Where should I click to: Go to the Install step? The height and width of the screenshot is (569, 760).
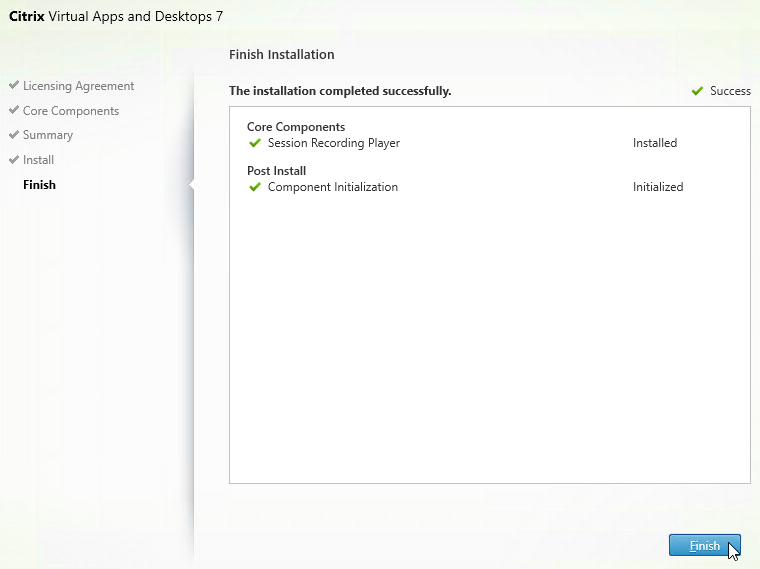tap(38, 160)
